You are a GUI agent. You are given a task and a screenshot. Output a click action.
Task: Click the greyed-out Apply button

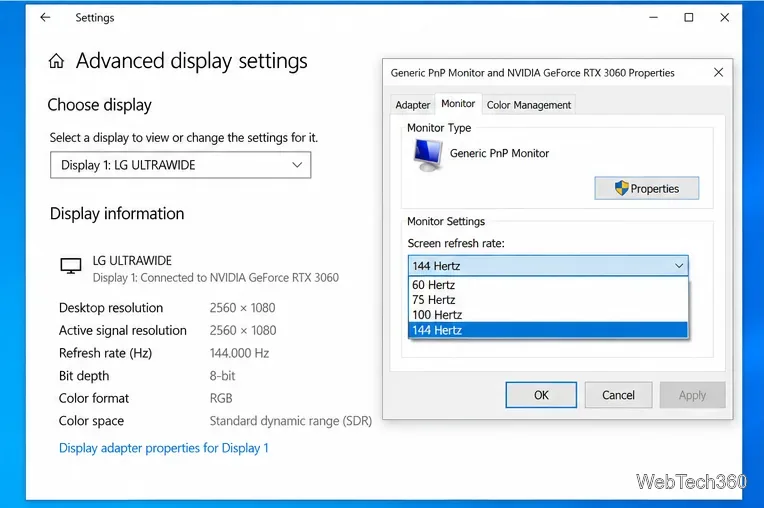click(x=692, y=395)
